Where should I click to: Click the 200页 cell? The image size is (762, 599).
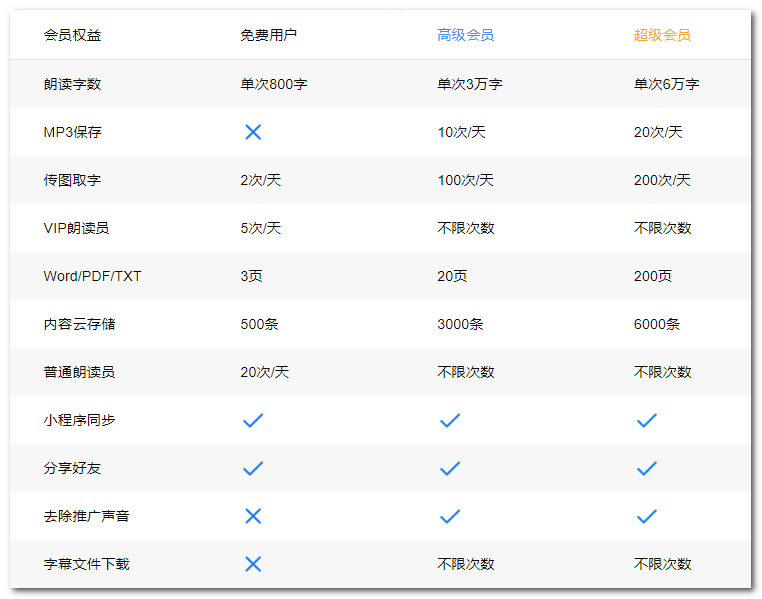point(653,276)
